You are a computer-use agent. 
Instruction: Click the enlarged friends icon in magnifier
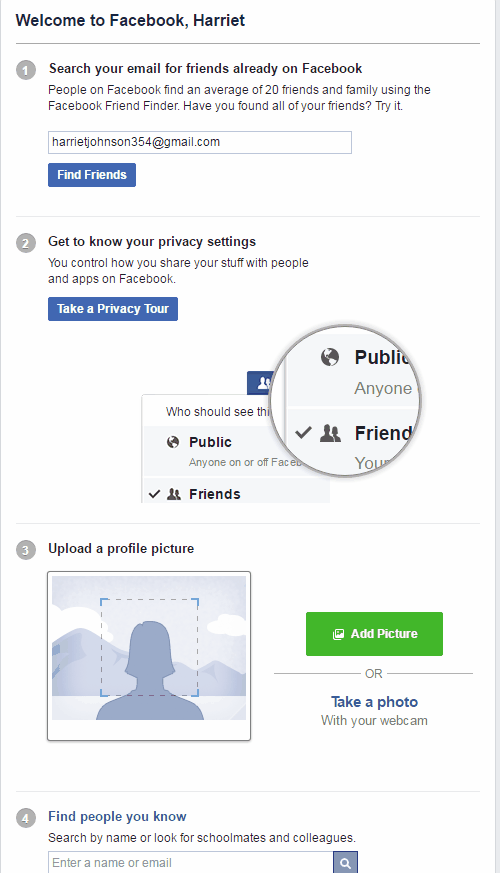(x=330, y=433)
